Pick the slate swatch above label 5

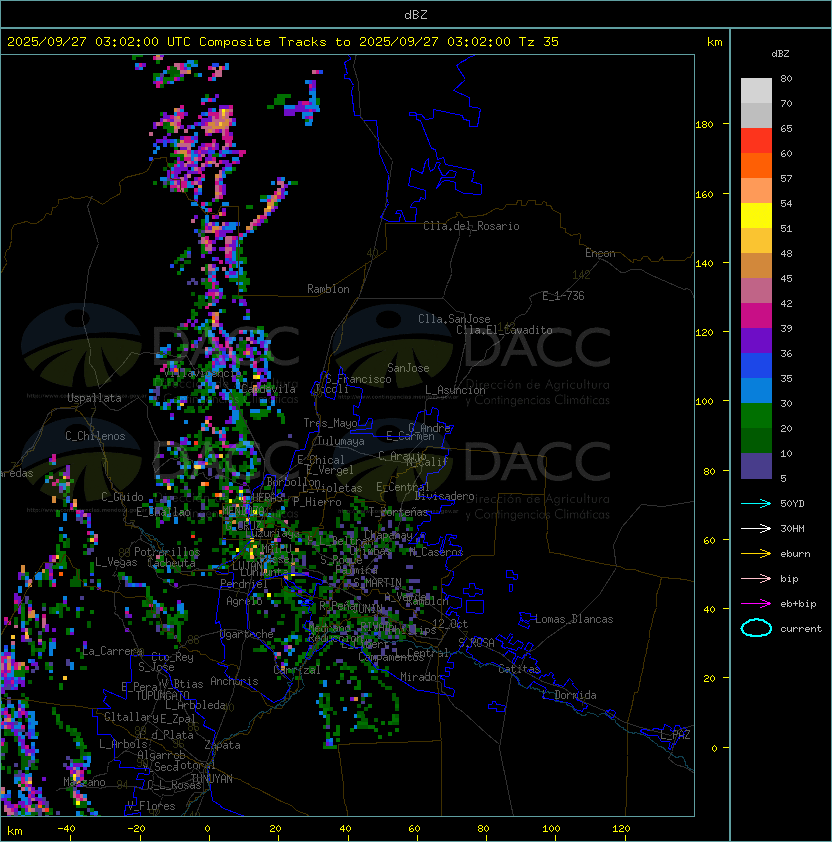click(x=756, y=466)
